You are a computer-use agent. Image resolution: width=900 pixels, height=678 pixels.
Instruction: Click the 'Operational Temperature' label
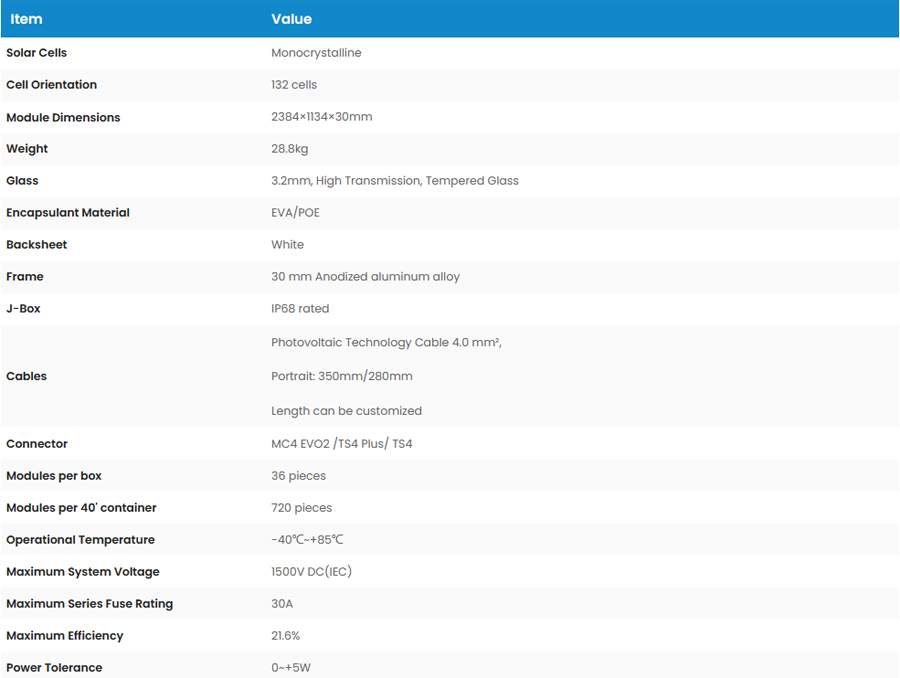80,540
